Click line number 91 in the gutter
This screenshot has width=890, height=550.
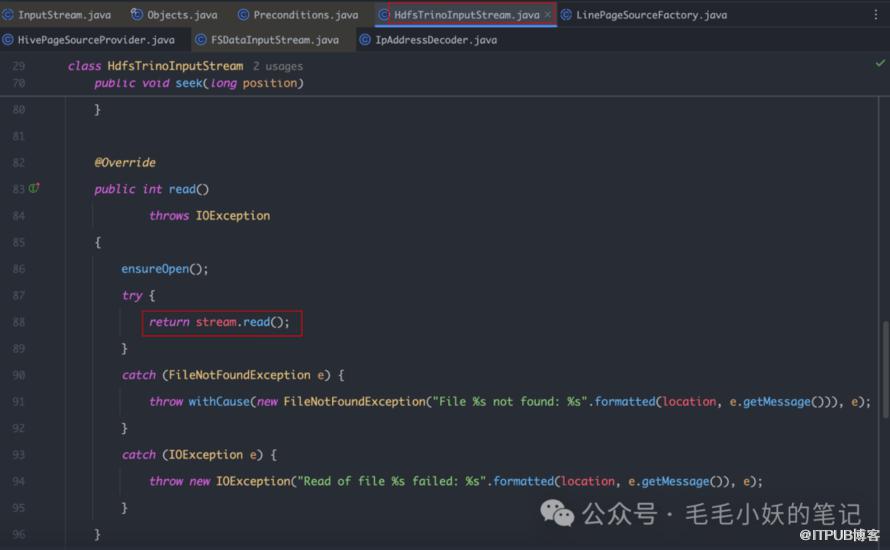pos(18,401)
